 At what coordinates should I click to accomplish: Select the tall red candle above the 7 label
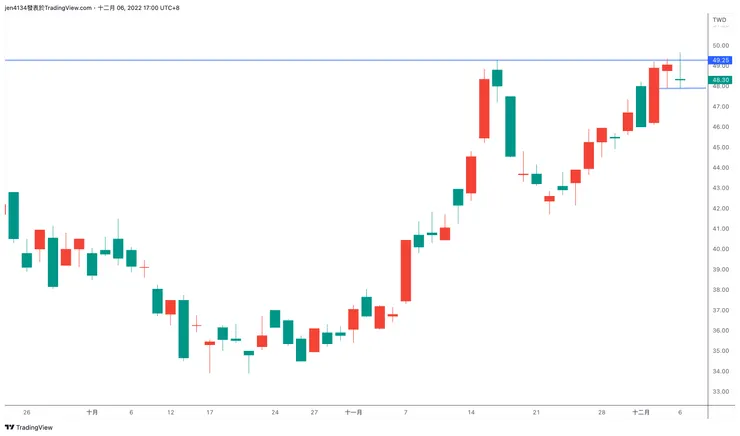(406, 270)
